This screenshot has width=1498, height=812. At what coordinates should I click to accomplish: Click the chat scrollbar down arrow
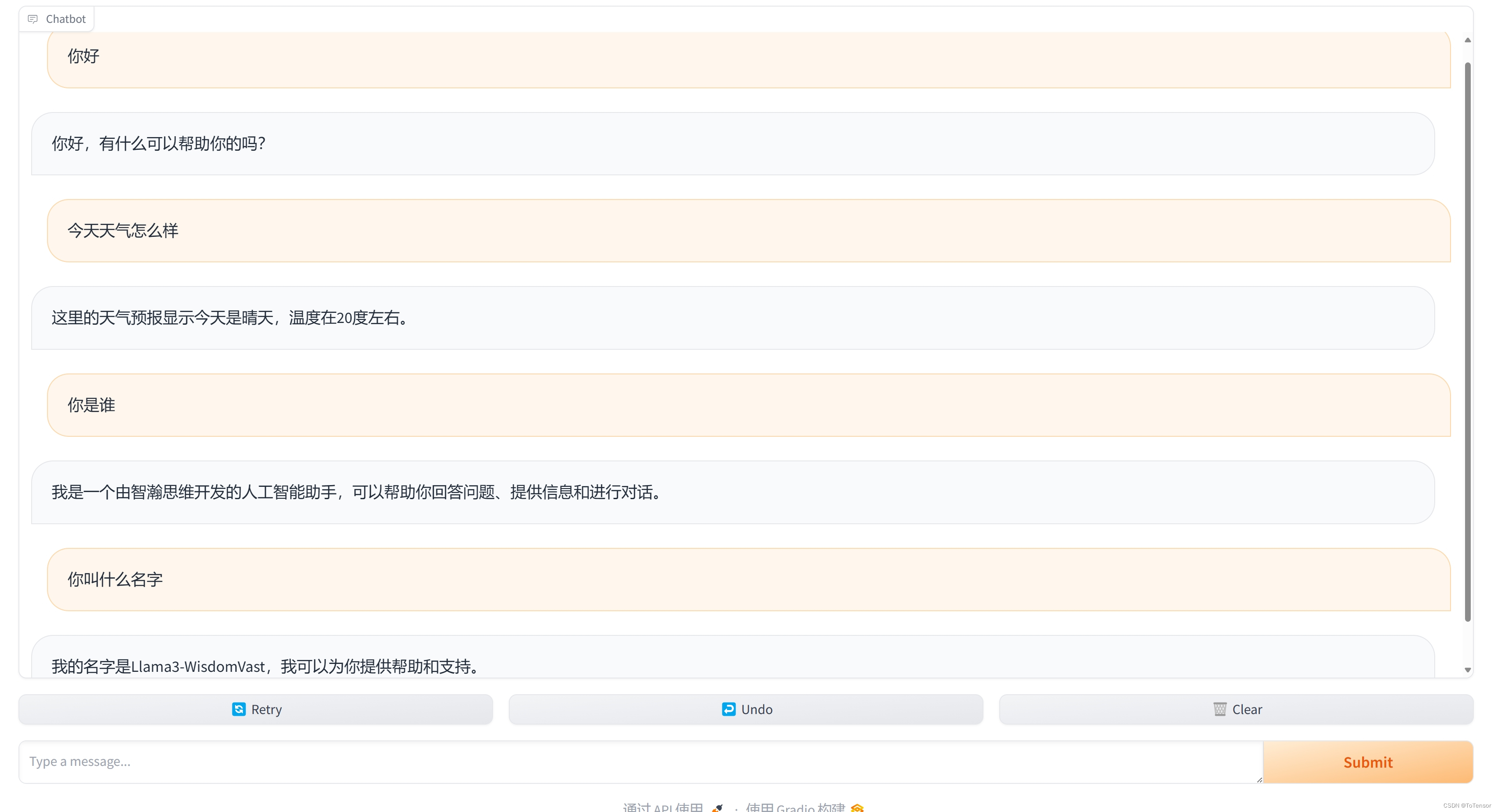coord(1467,670)
